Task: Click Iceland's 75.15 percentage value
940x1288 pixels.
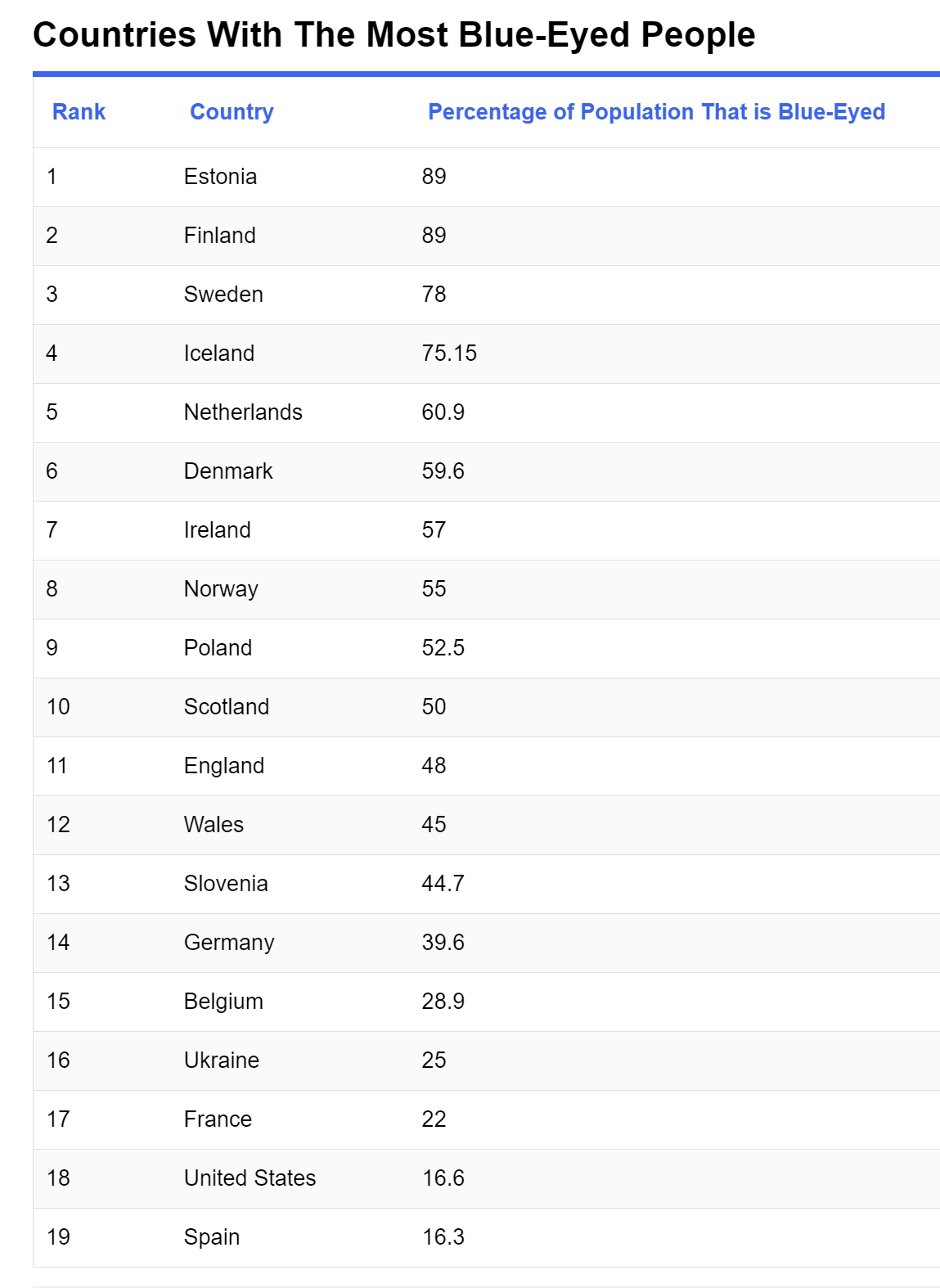Action: point(449,354)
